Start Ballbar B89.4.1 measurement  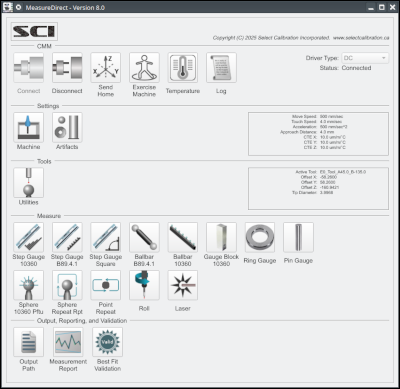[144, 237]
